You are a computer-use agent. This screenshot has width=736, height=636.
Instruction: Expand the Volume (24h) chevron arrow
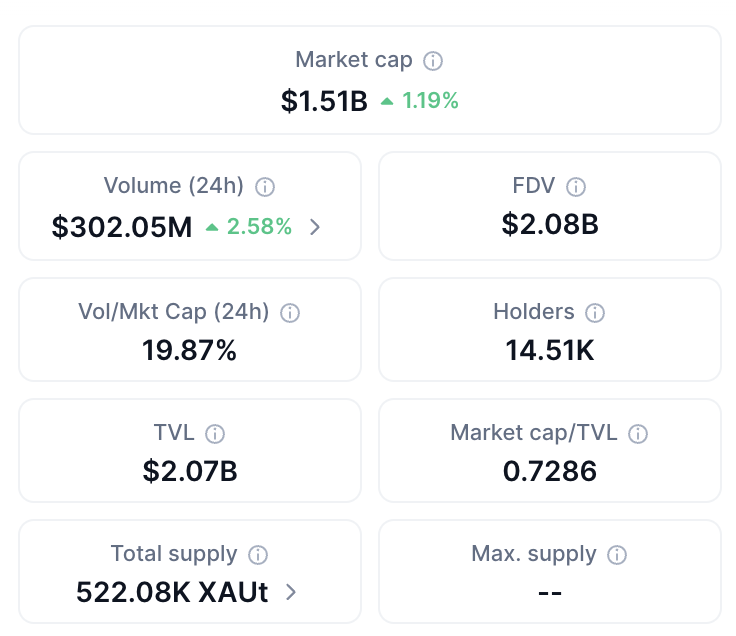315,227
